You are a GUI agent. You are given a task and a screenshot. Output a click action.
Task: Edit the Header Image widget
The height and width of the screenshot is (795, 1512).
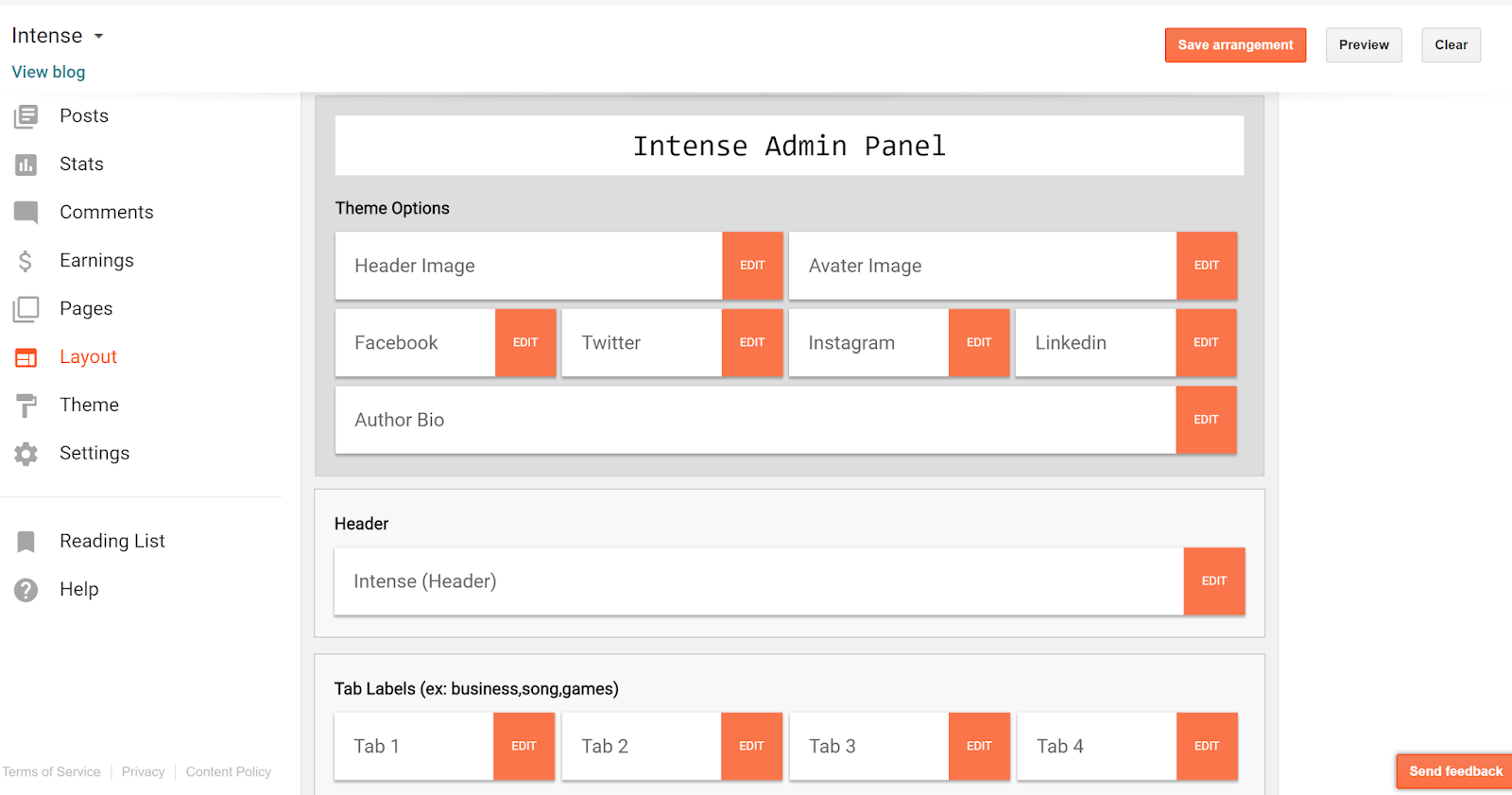point(752,266)
